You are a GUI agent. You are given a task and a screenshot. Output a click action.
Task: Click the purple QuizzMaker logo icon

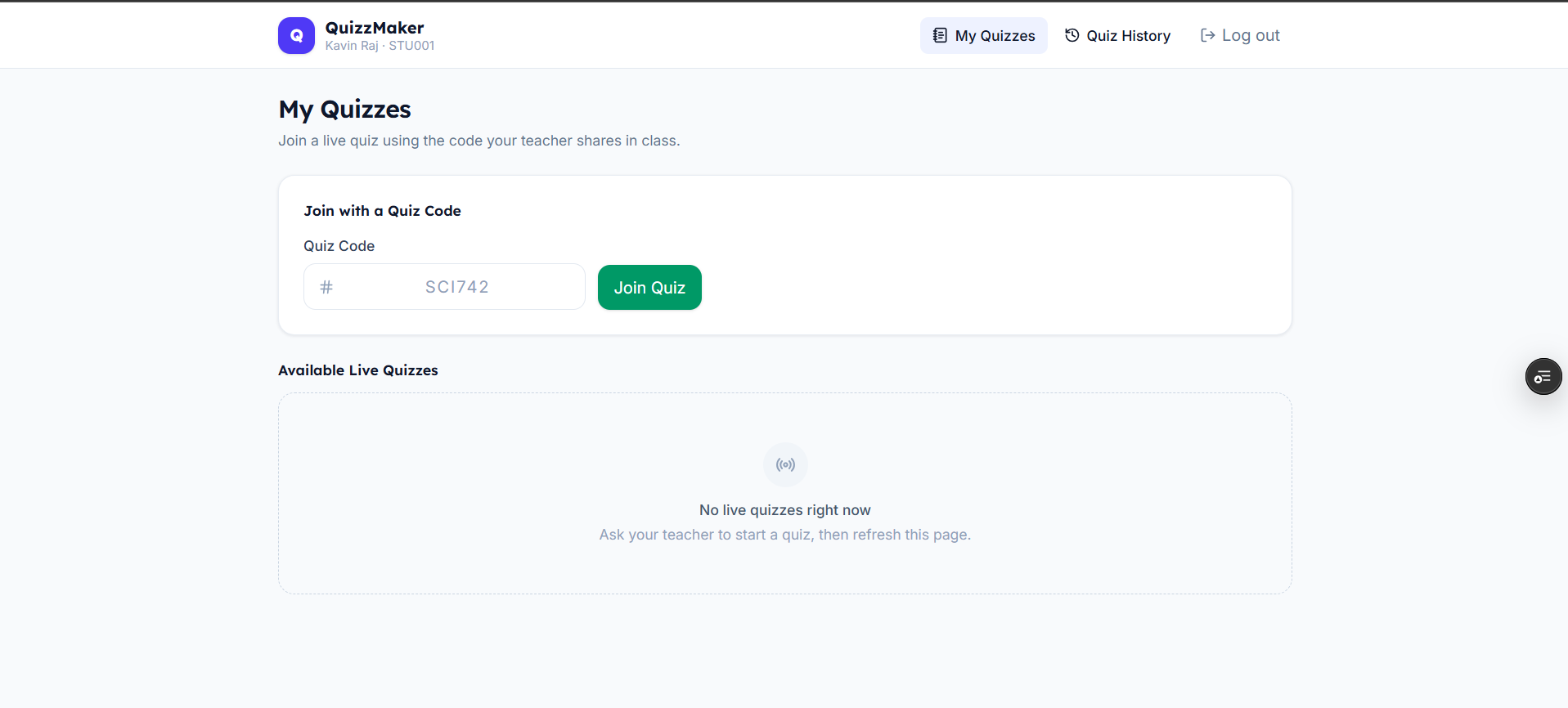pos(296,36)
